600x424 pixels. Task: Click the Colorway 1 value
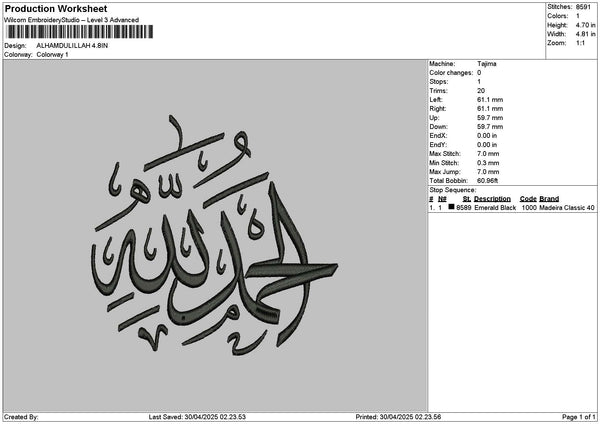click(52, 55)
